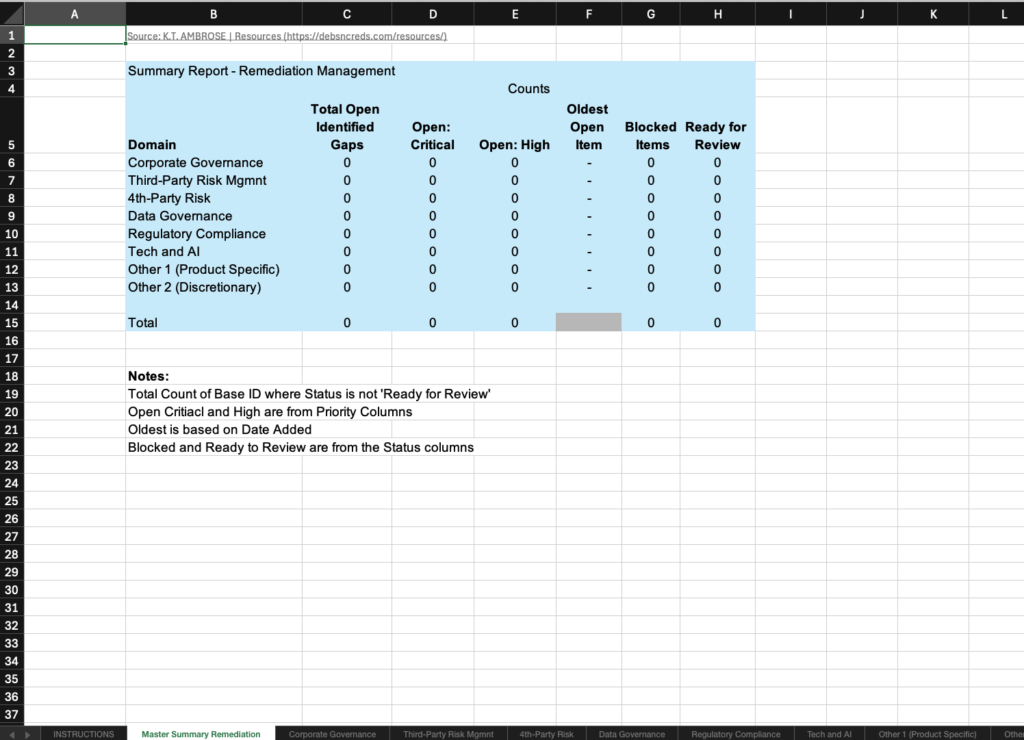Select the column F header
Screen dimensions: 1024x740
(x=588, y=14)
